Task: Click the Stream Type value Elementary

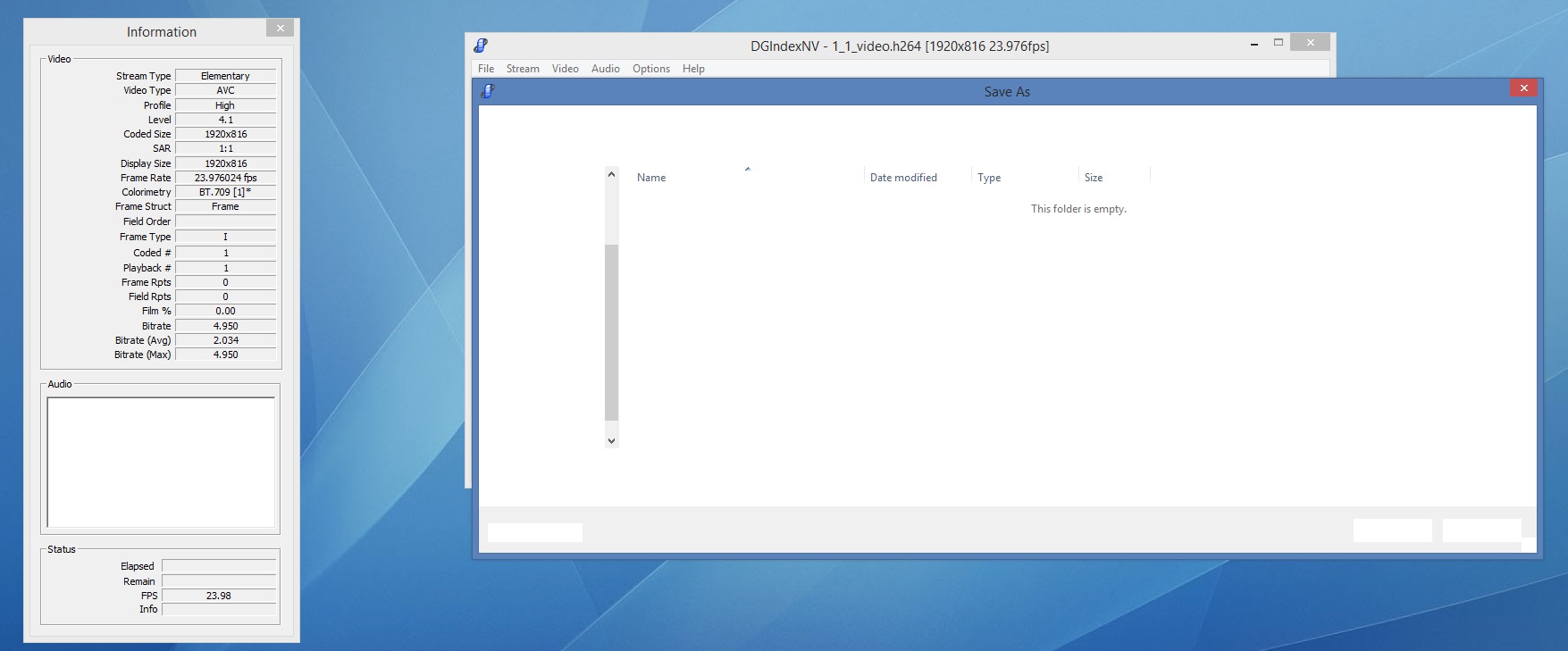Action: click(225, 76)
